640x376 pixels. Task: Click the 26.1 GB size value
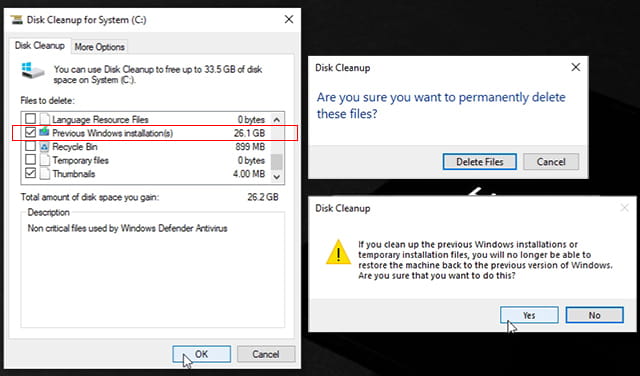(x=249, y=133)
